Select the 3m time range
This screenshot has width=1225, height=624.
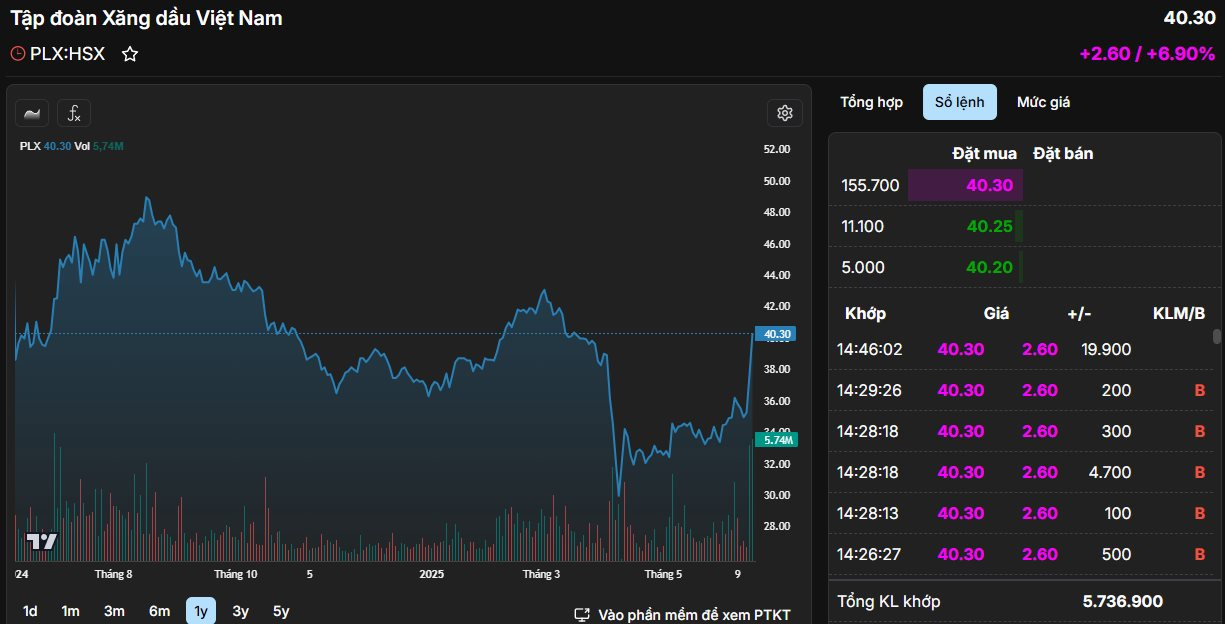point(115,611)
